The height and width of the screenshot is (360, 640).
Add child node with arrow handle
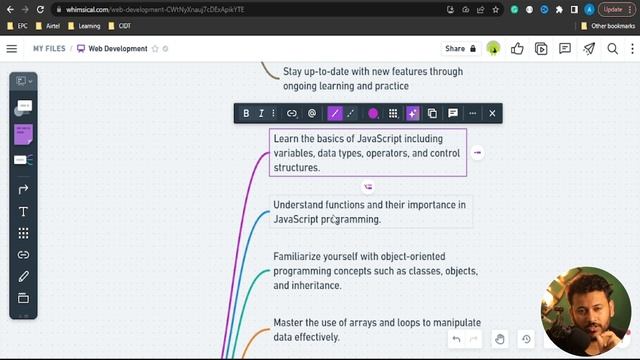[x=477, y=153]
